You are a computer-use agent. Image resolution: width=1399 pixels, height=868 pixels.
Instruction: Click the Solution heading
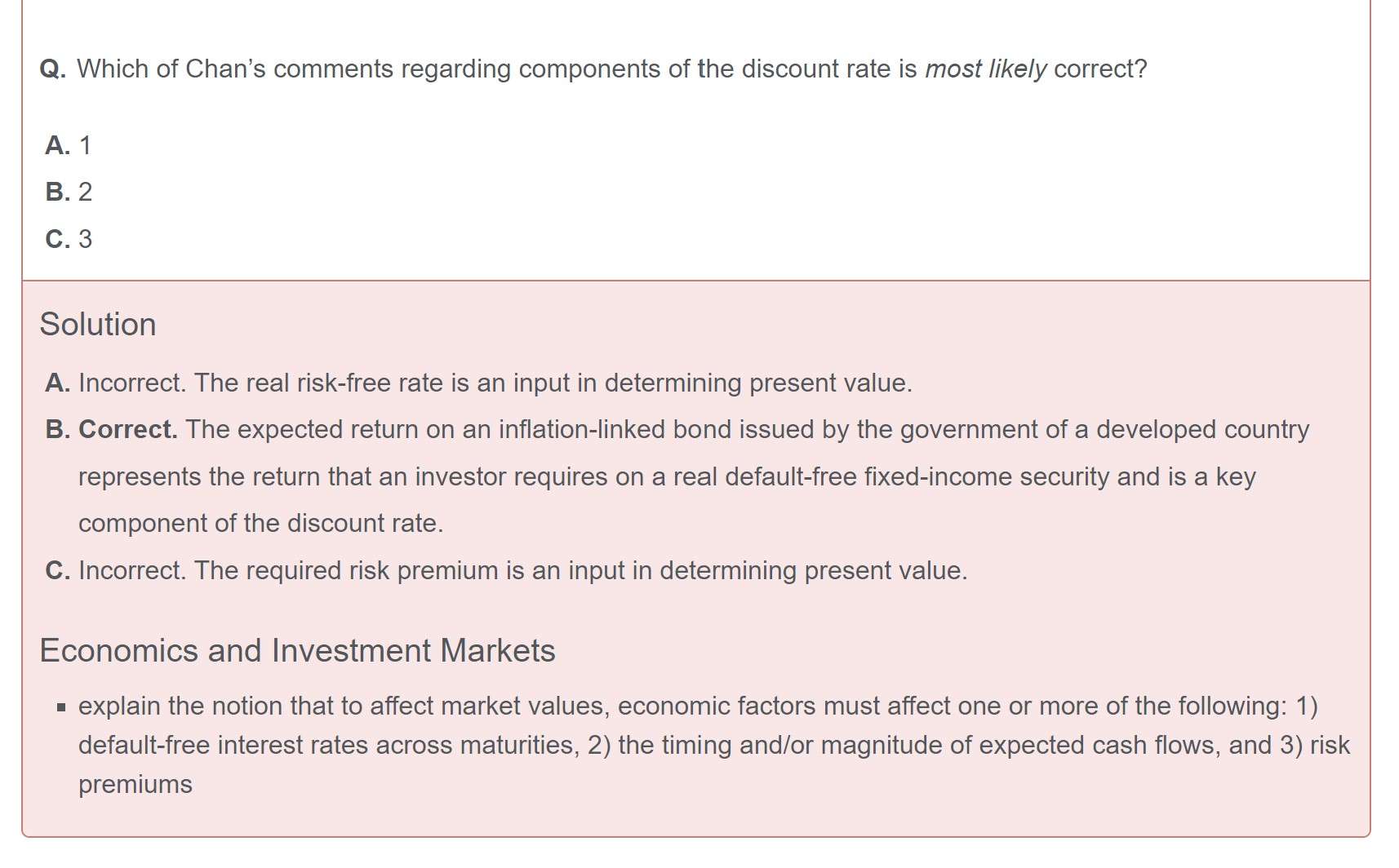(x=98, y=325)
